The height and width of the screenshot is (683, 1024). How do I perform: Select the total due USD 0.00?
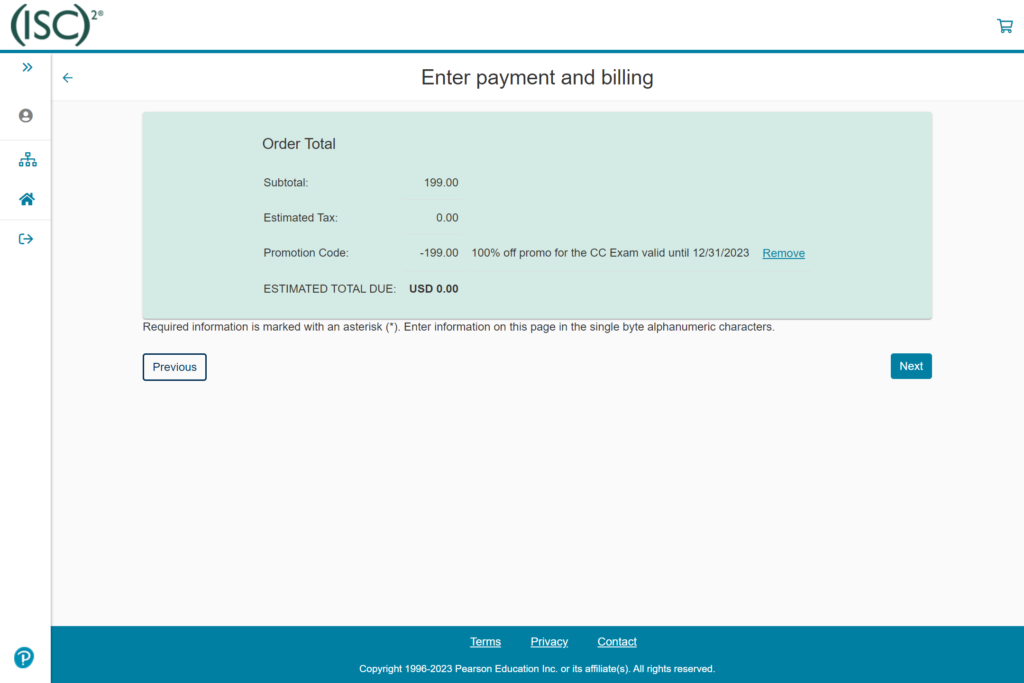(x=434, y=289)
